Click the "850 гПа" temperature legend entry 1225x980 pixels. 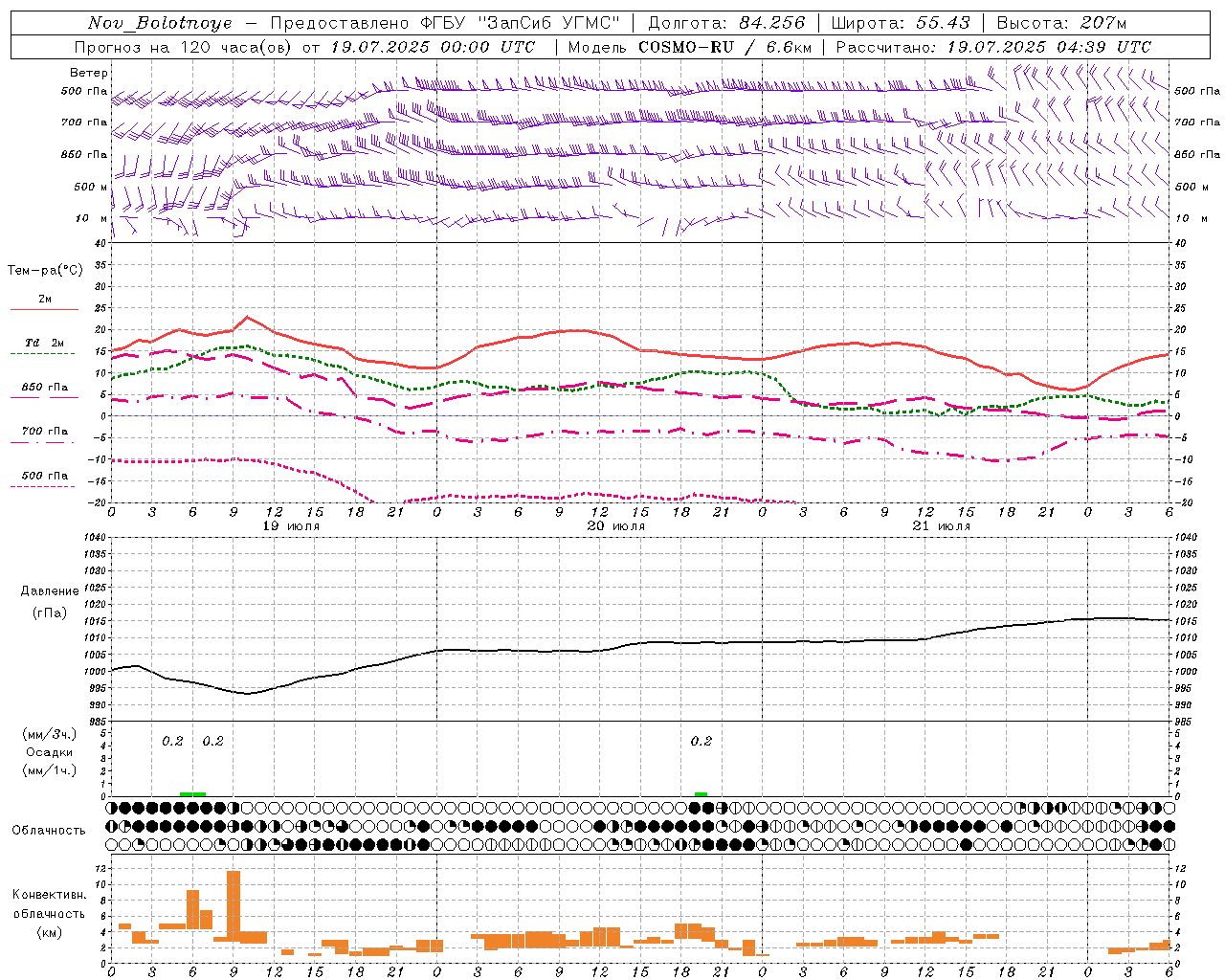pos(45,390)
